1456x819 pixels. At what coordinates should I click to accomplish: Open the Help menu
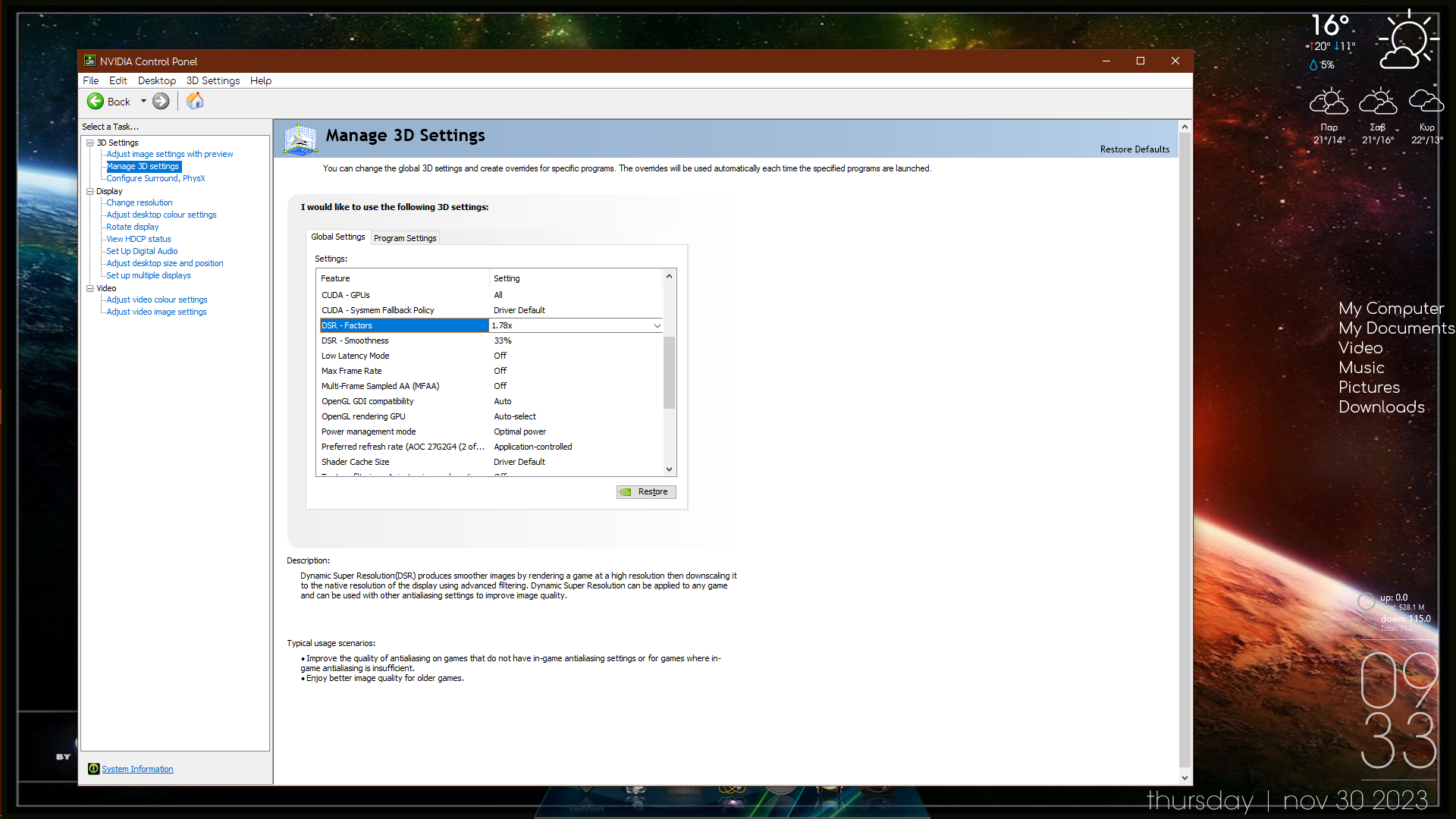(261, 80)
